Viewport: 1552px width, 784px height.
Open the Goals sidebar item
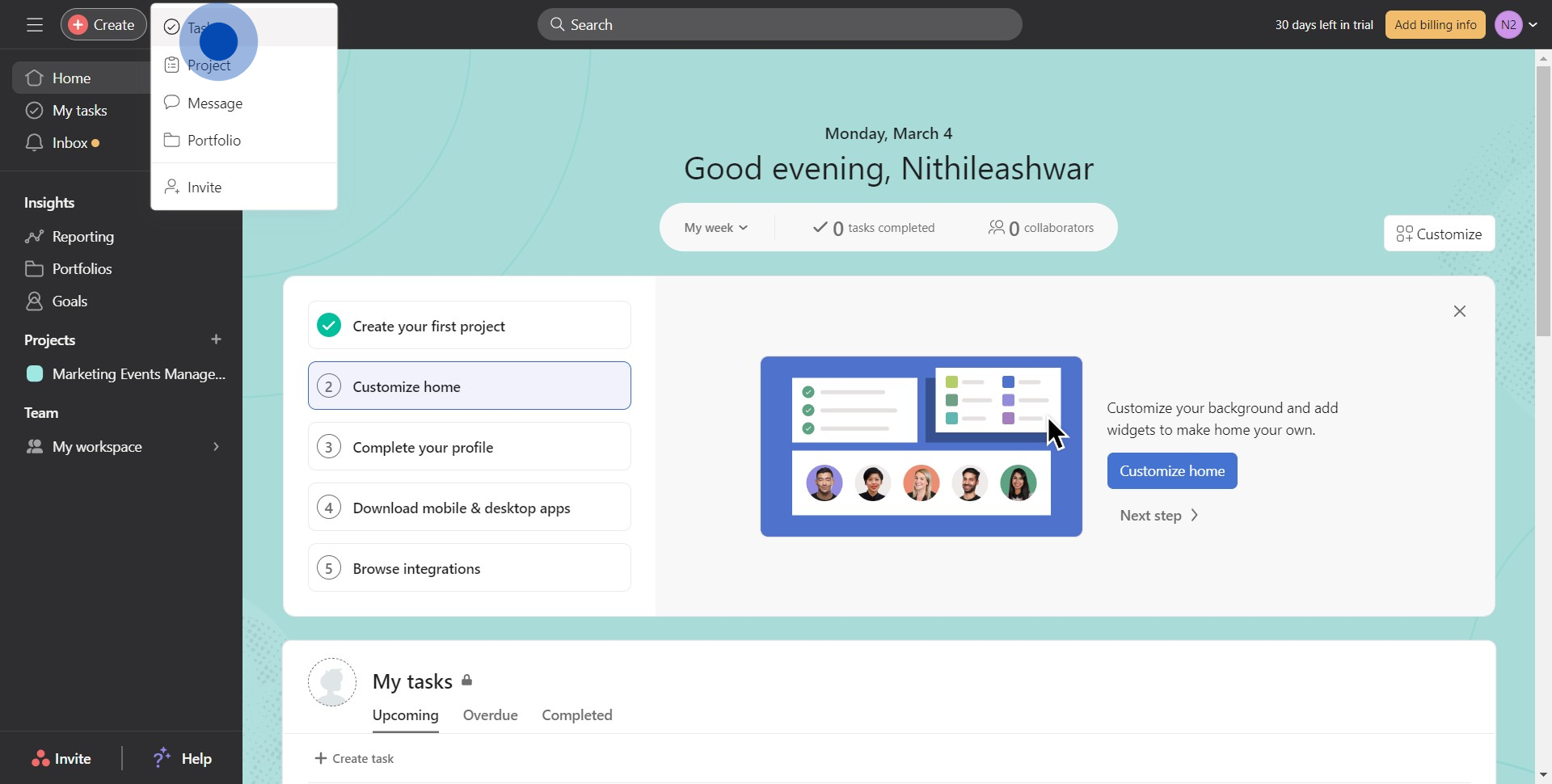click(70, 301)
